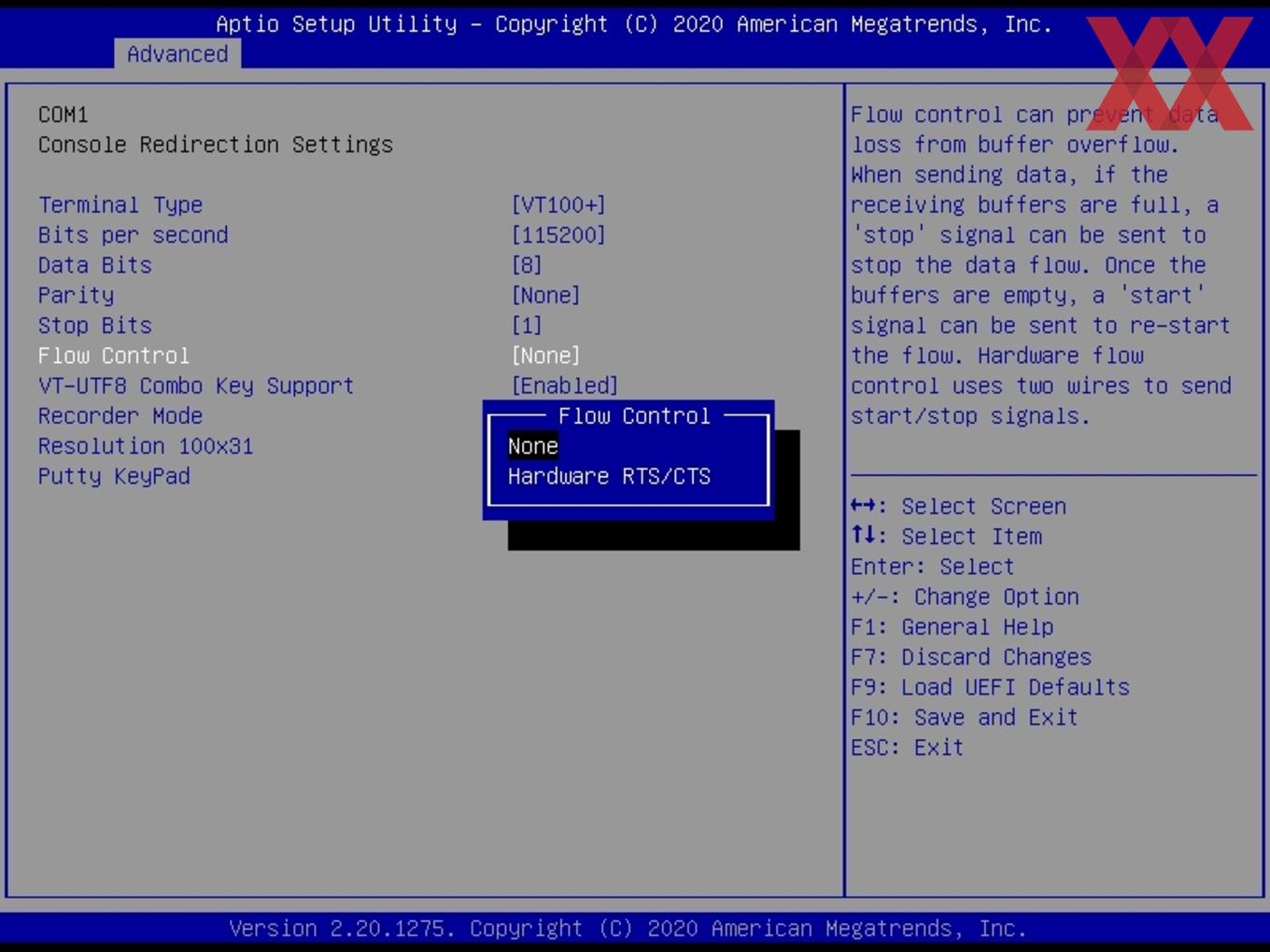
Task: Open the [1] stop bits value
Action: pos(527,325)
